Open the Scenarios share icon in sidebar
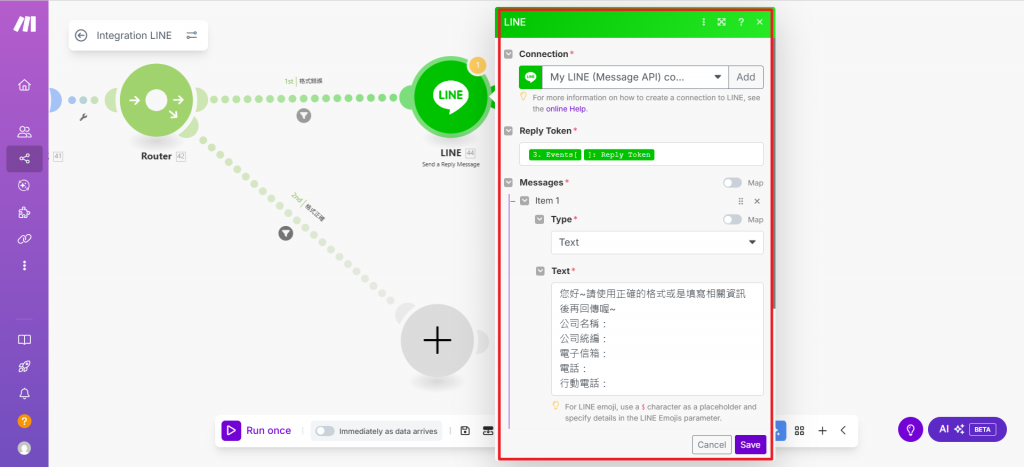The height and width of the screenshot is (467, 1024). [24, 159]
